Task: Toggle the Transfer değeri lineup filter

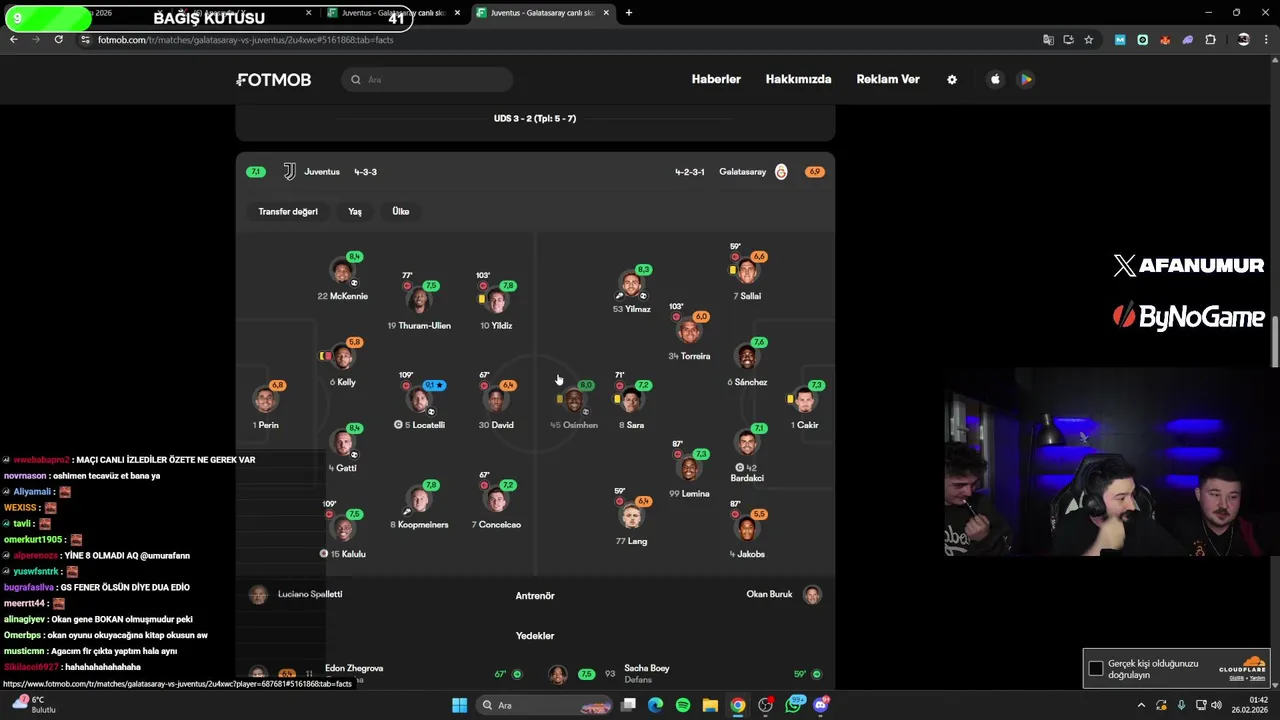Action: click(288, 212)
